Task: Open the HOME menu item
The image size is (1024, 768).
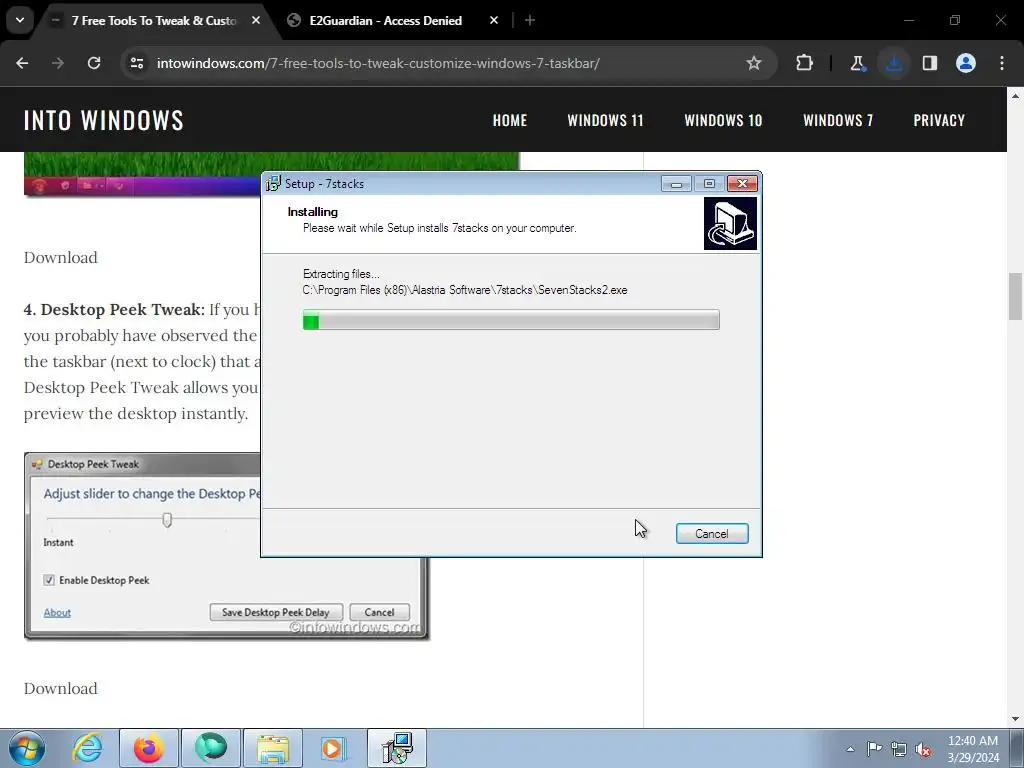Action: (x=509, y=120)
